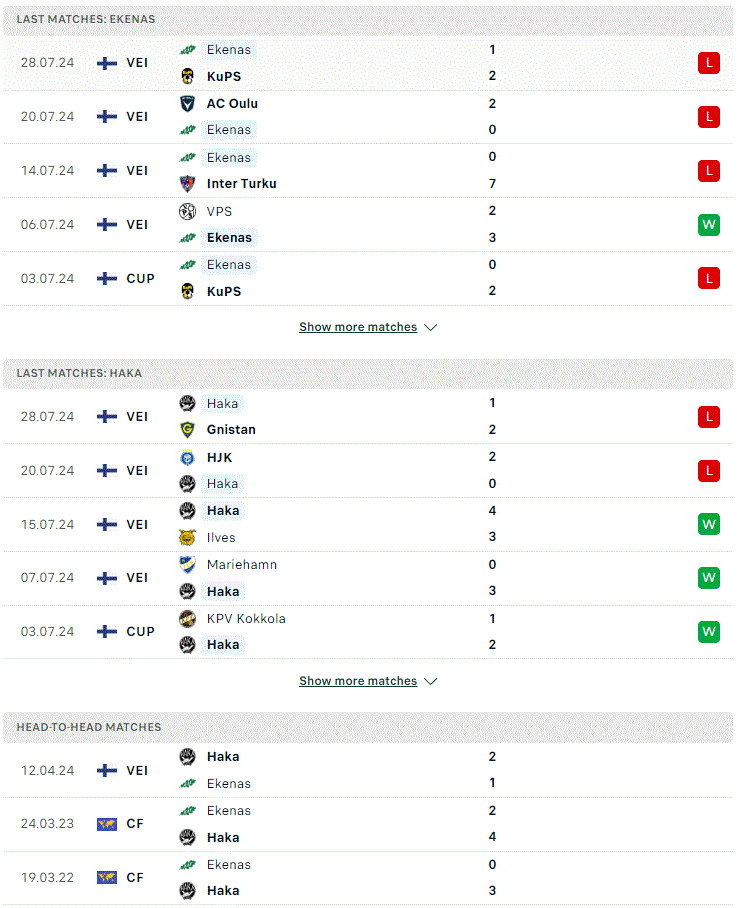Viewport: 744px width, 908px height.
Task: Click the KPV Kokkola team logo
Action: pyautogui.click(x=187, y=618)
